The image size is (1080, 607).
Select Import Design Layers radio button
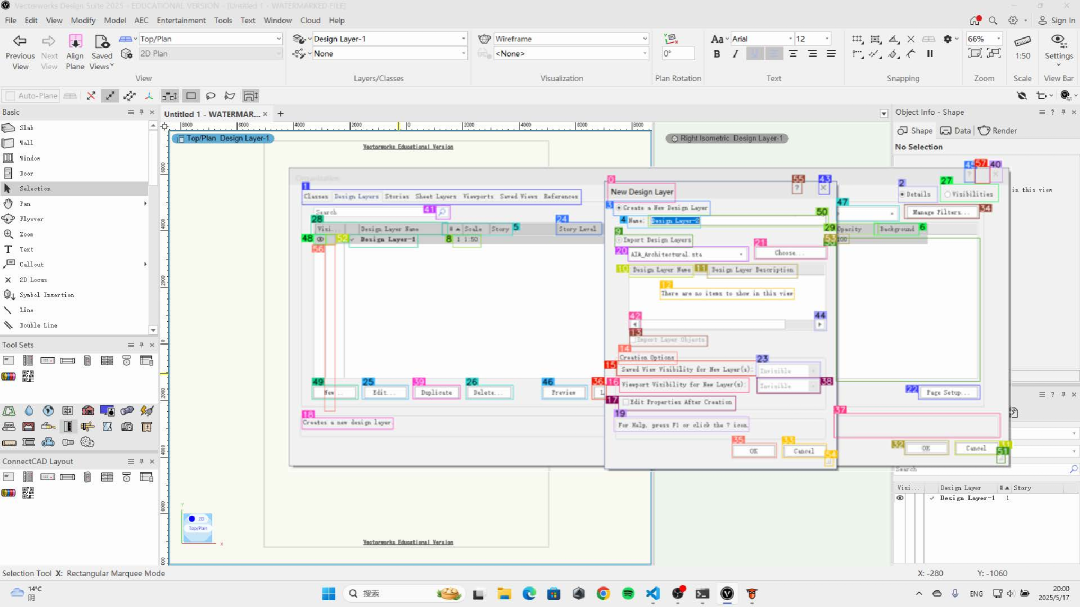619,240
